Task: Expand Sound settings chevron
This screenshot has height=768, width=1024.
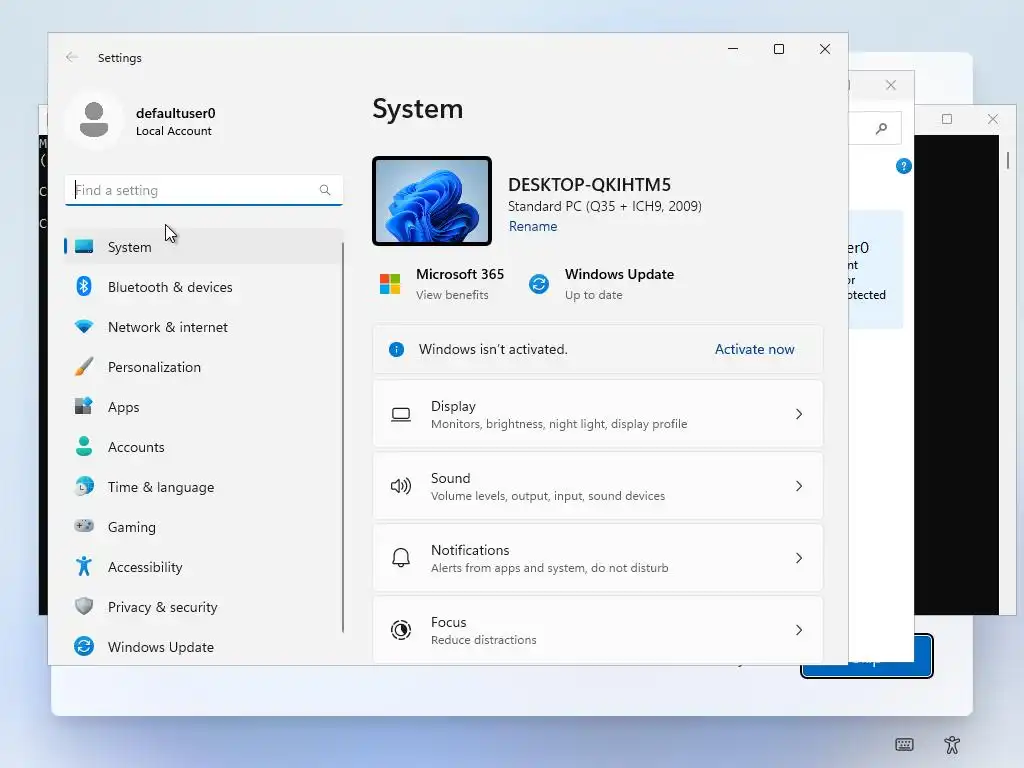Action: click(799, 486)
